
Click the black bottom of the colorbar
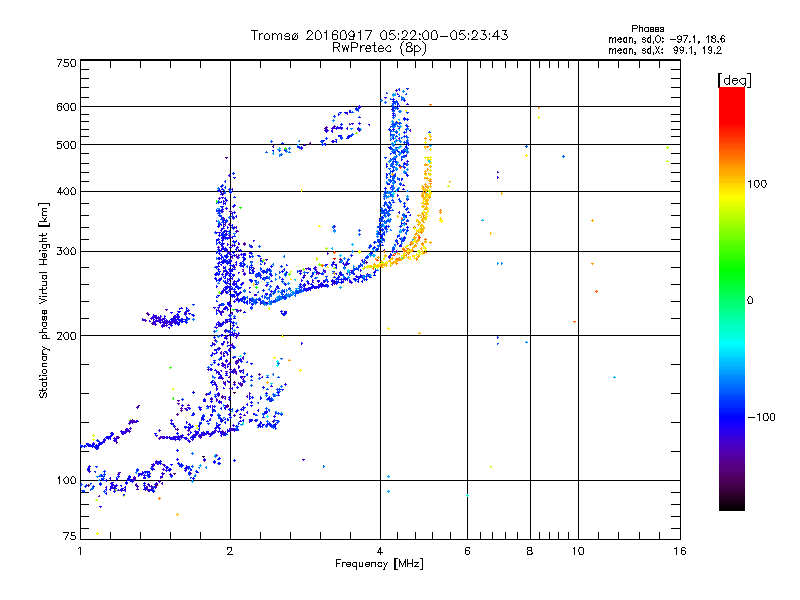point(732,503)
